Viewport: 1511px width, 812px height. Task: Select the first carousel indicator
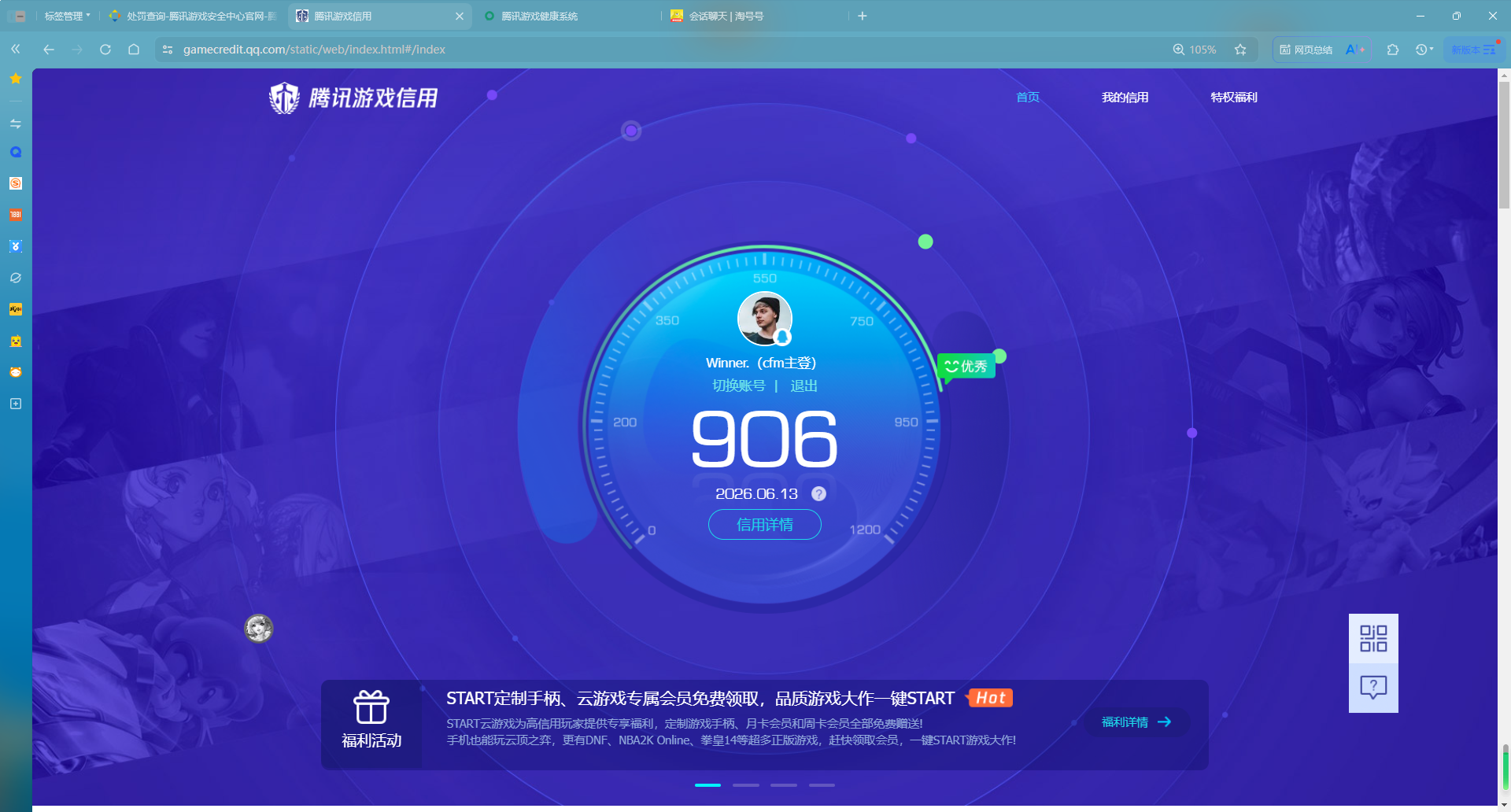tap(707, 784)
